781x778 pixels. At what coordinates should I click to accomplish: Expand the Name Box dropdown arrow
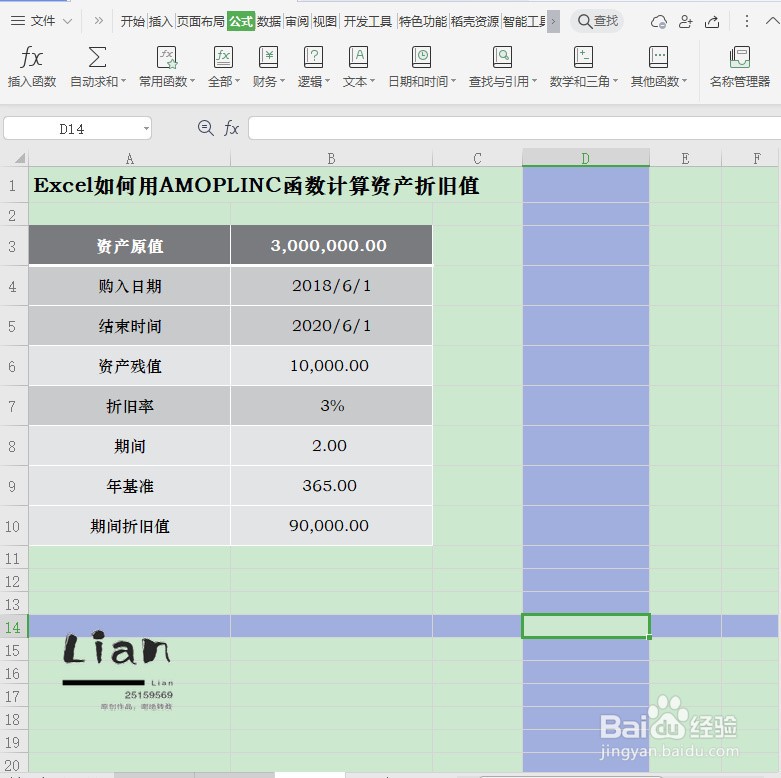coord(146,129)
